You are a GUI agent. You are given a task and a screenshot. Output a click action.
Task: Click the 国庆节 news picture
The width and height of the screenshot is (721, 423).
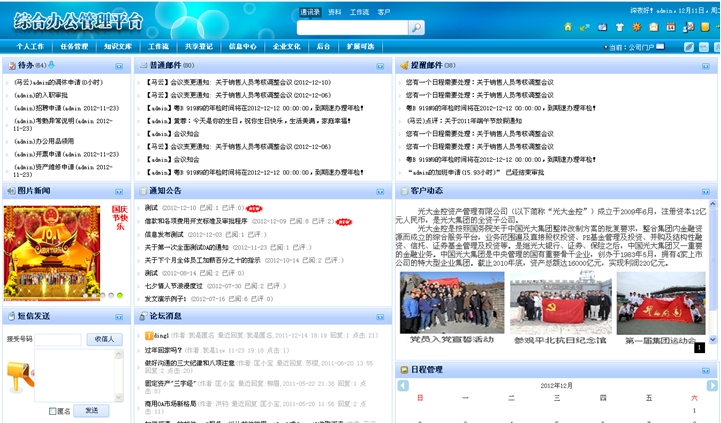[52, 253]
